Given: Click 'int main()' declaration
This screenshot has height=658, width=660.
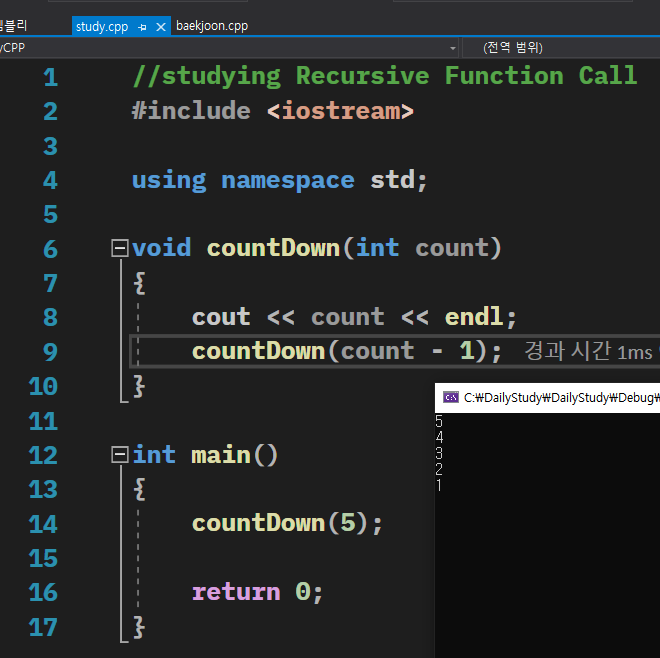Looking at the screenshot, I should (205, 455).
